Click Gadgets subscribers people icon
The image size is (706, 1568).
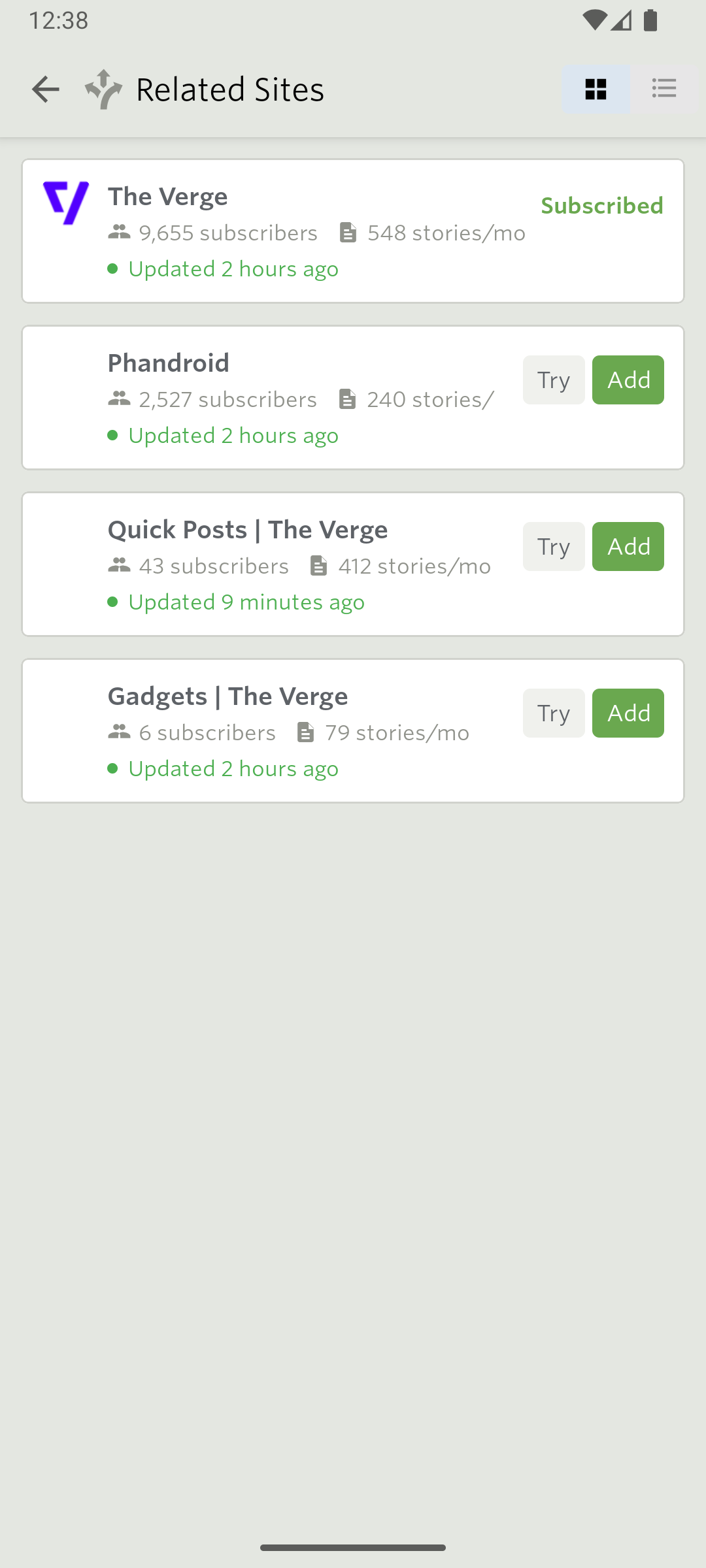coord(119,732)
